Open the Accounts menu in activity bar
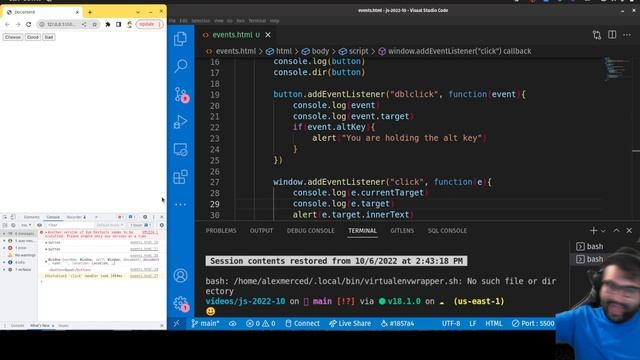Screen dimensions: 640x360 (180, 276)
